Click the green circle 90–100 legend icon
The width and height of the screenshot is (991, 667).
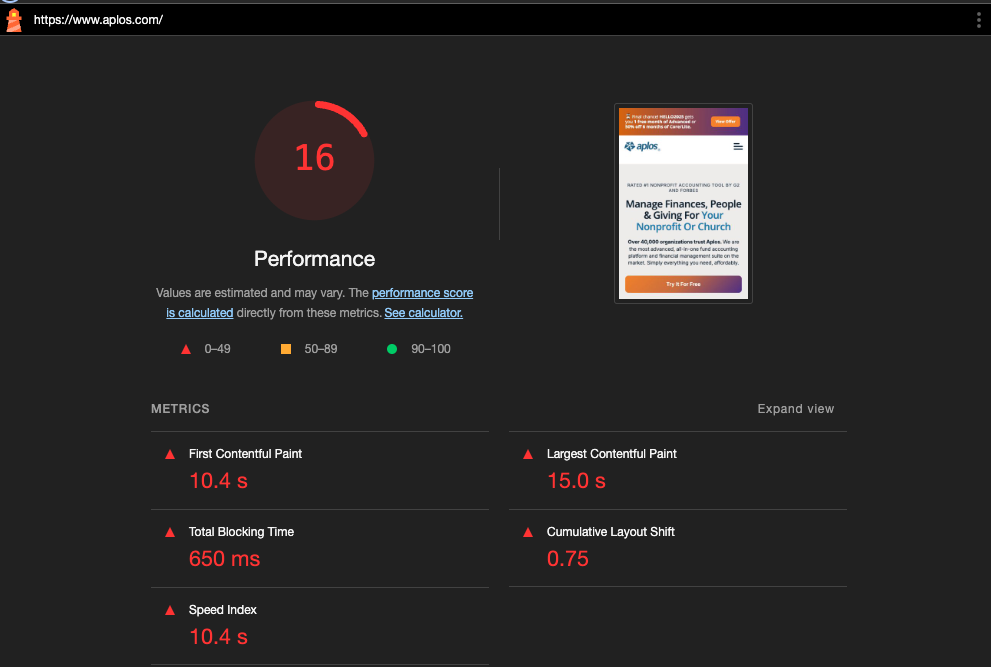tap(392, 349)
